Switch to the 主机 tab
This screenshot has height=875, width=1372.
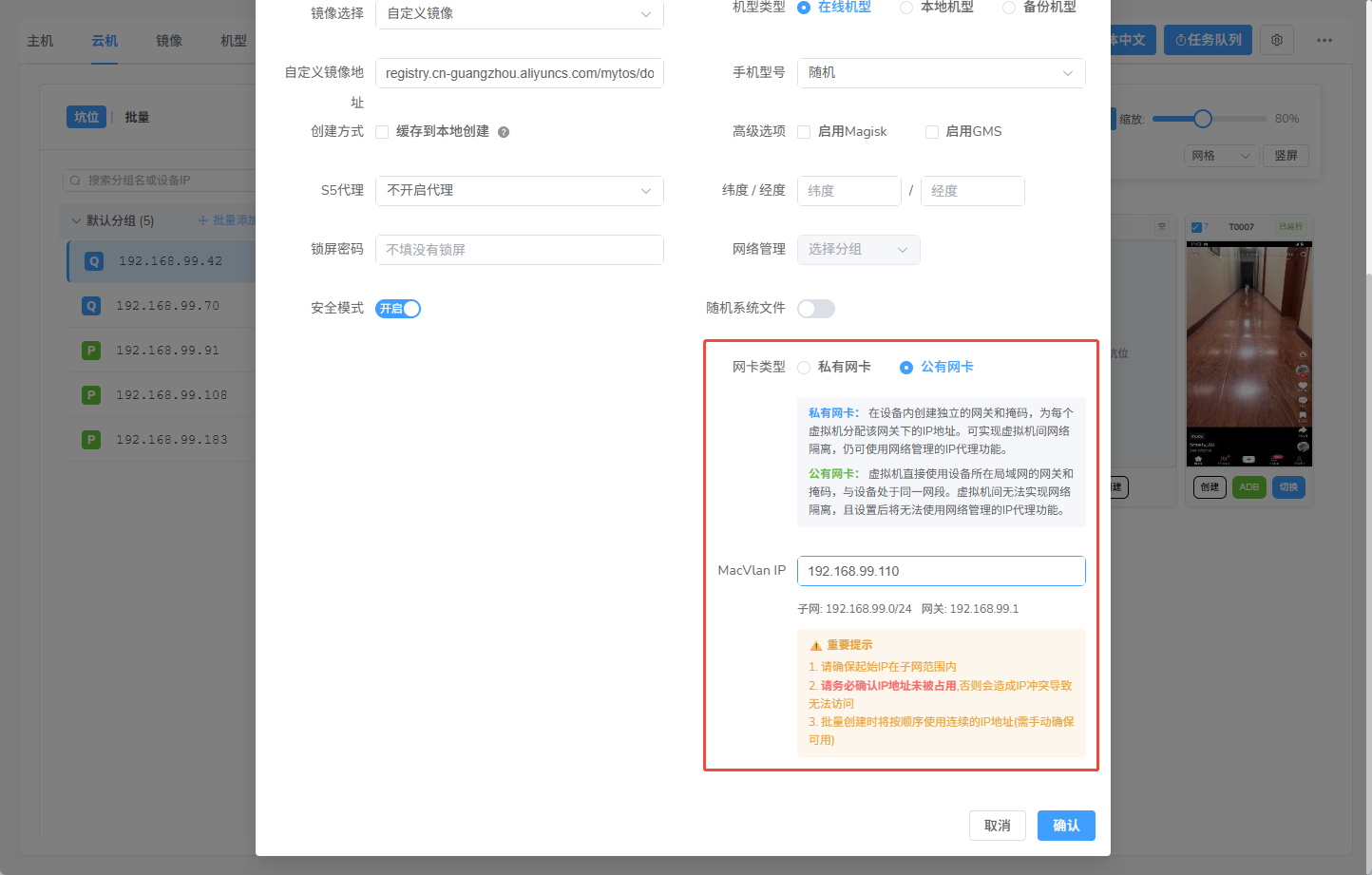click(x=40, y=40)
